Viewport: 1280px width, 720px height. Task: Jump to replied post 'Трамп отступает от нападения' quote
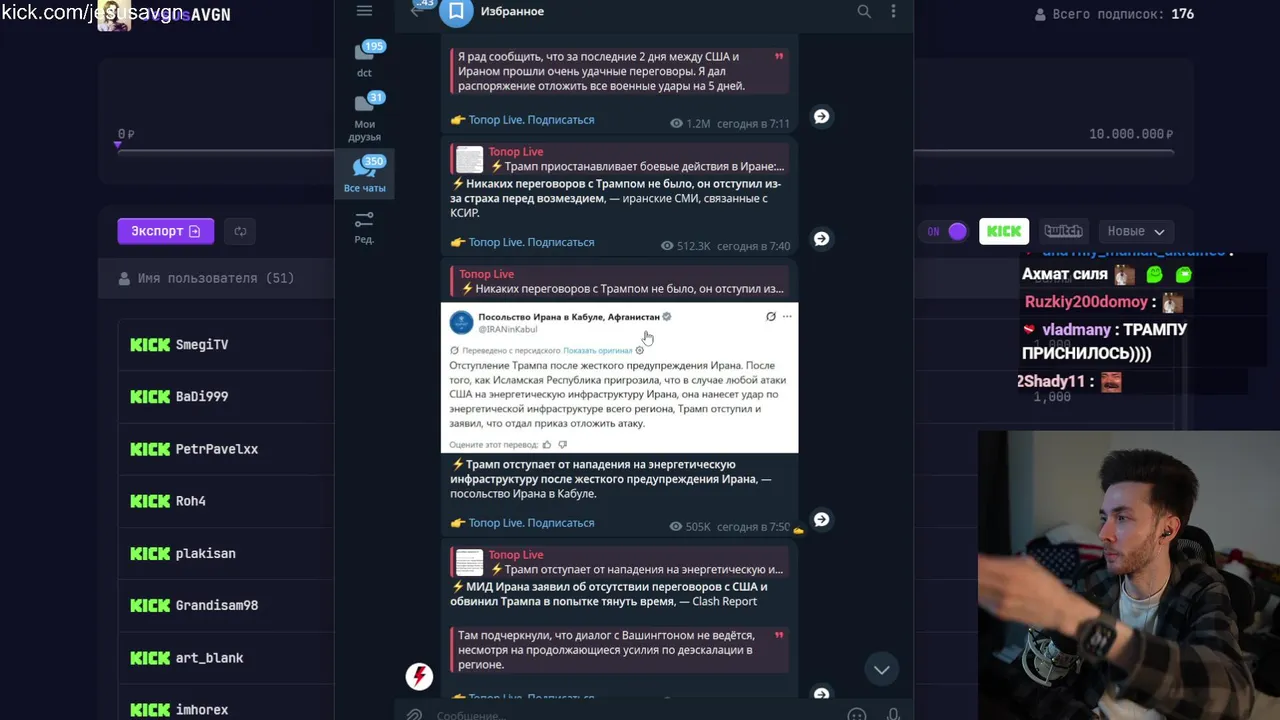point(620,562)
